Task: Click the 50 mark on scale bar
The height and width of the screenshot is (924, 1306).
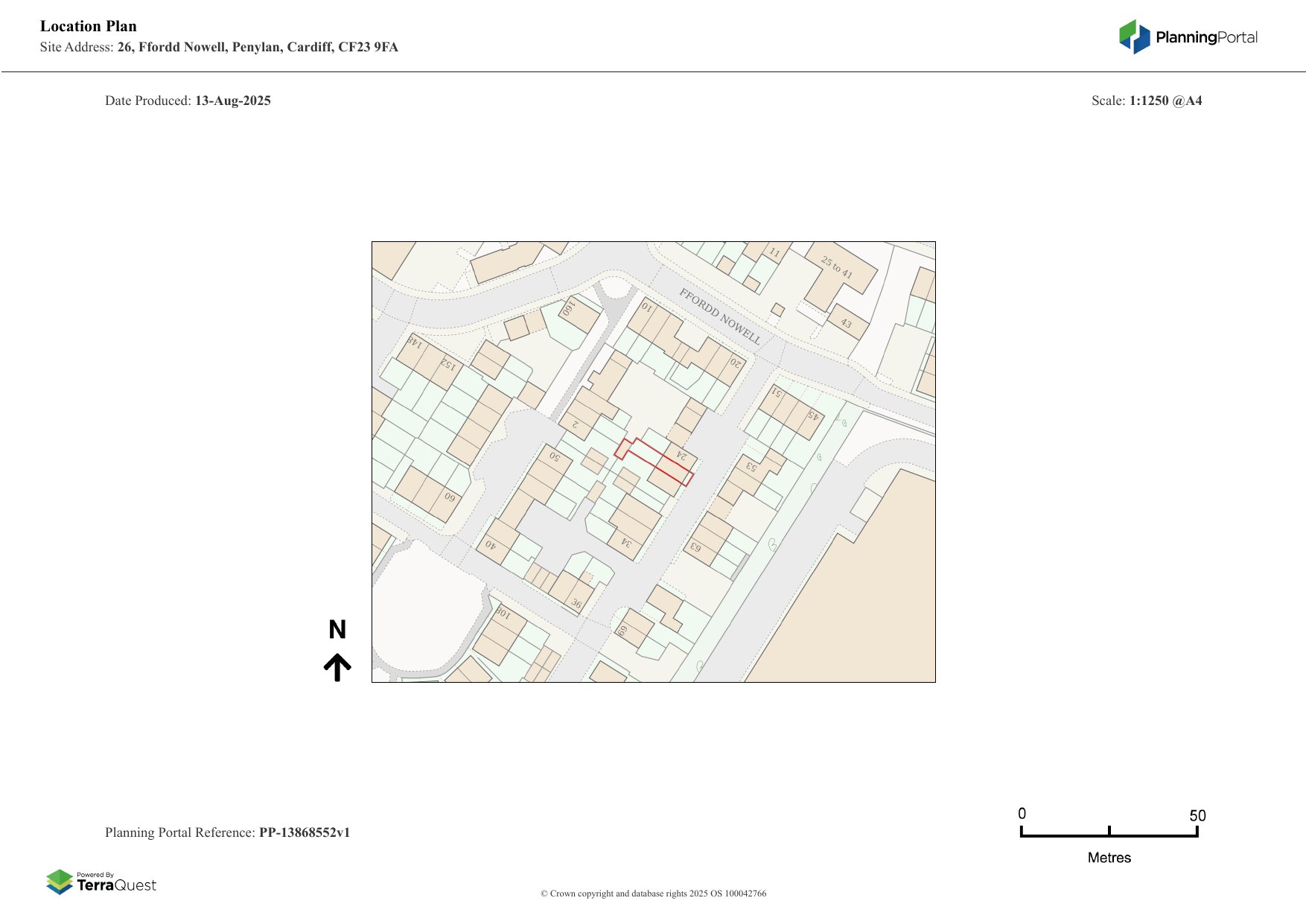Action: coord(1197,816)
